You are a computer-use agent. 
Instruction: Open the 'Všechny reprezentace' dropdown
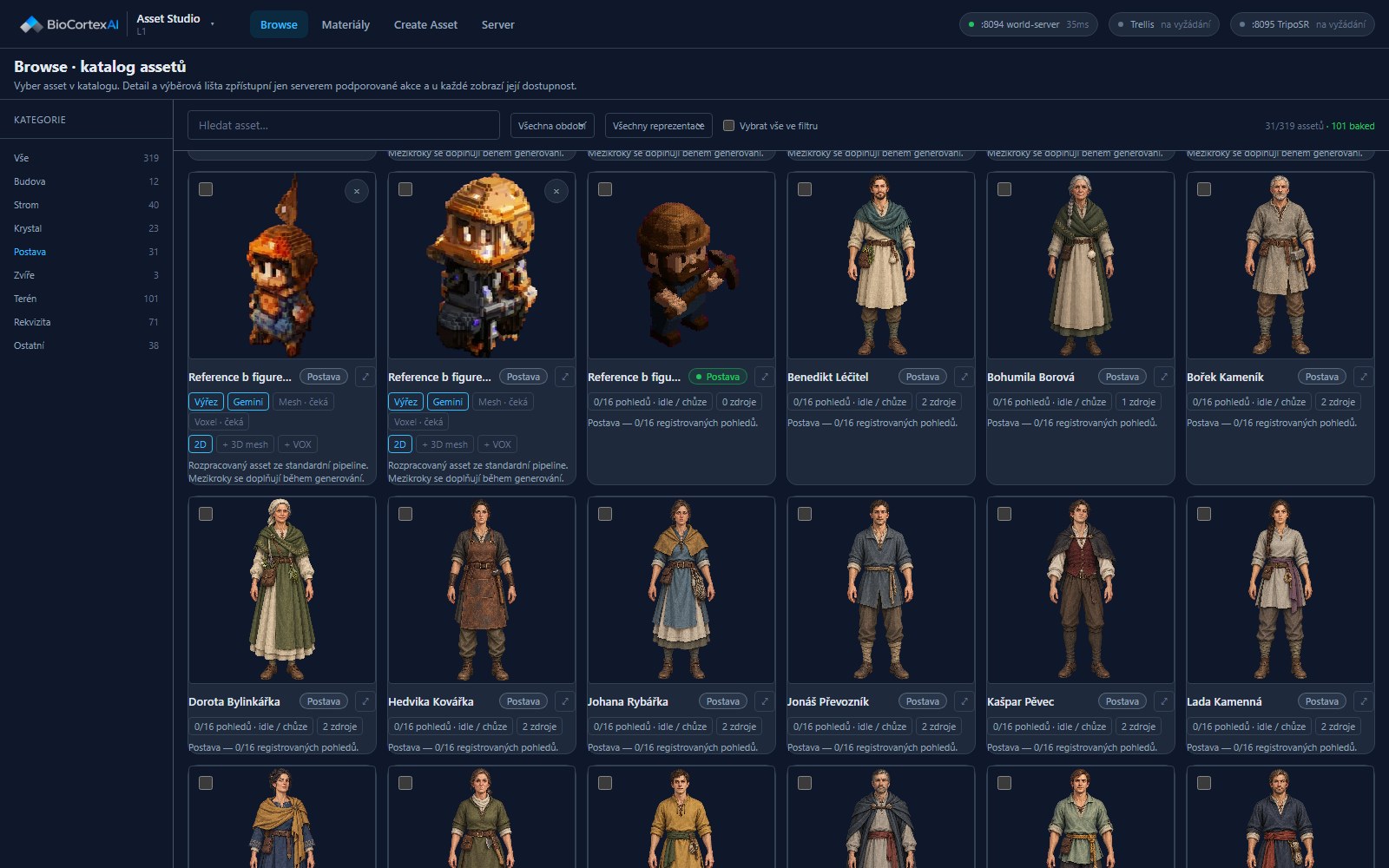[x=659, y=126]
